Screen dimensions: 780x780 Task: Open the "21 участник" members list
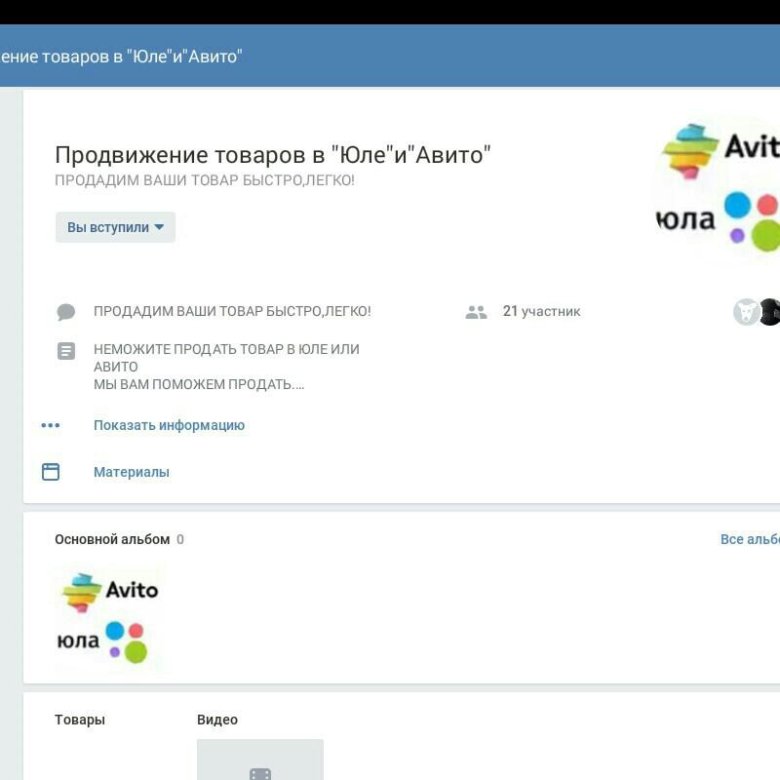(541, 312)
